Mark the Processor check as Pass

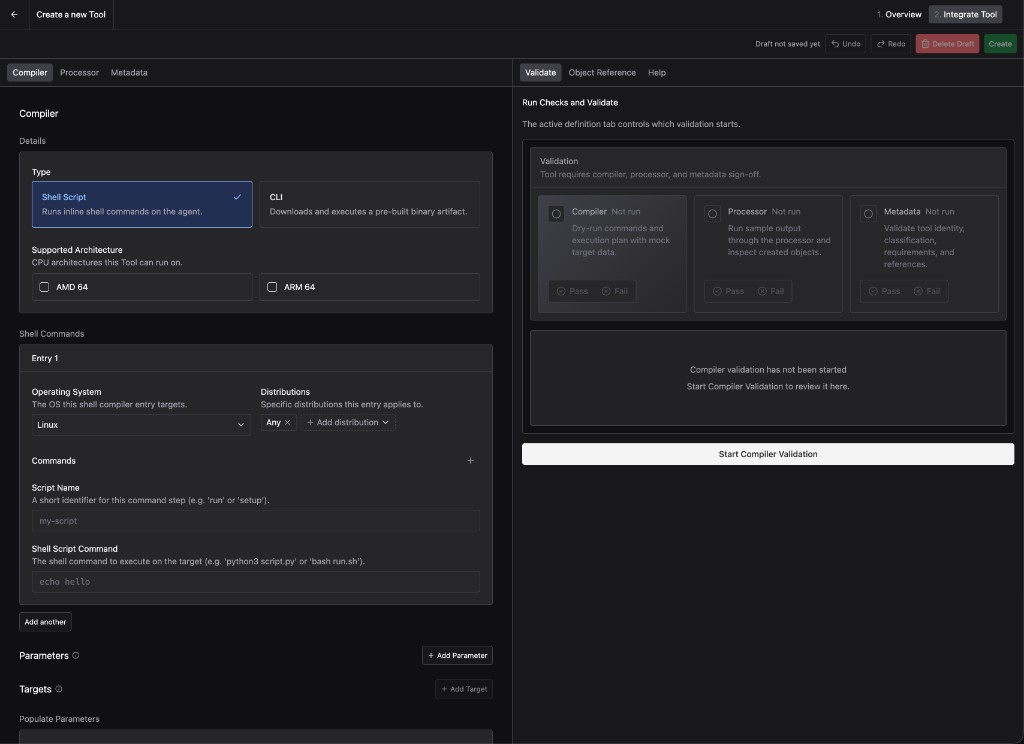(x=728, y=291)
